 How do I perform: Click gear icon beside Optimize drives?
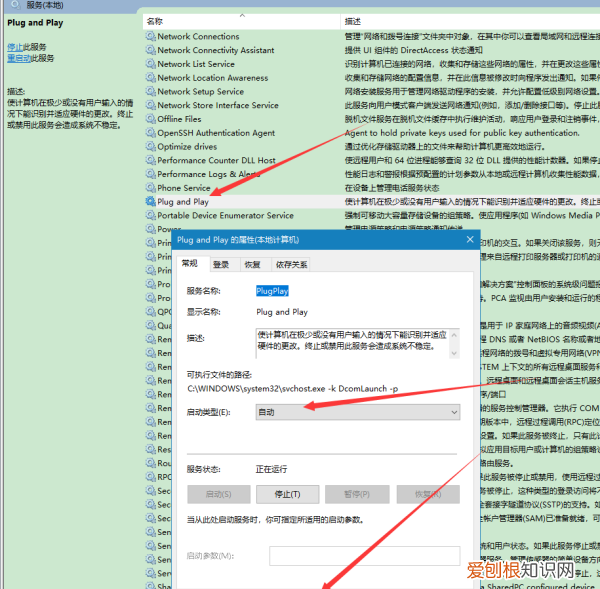pos(151,147)
